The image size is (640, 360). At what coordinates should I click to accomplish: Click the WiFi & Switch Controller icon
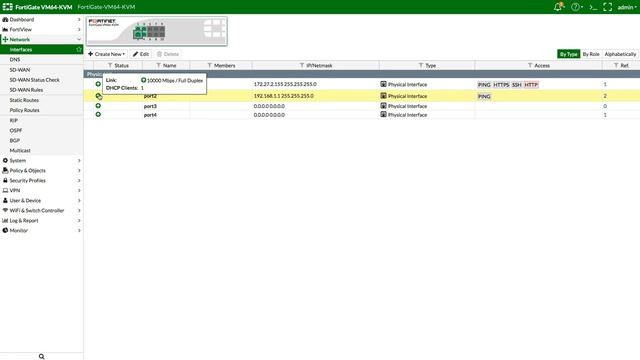(5, 211)
